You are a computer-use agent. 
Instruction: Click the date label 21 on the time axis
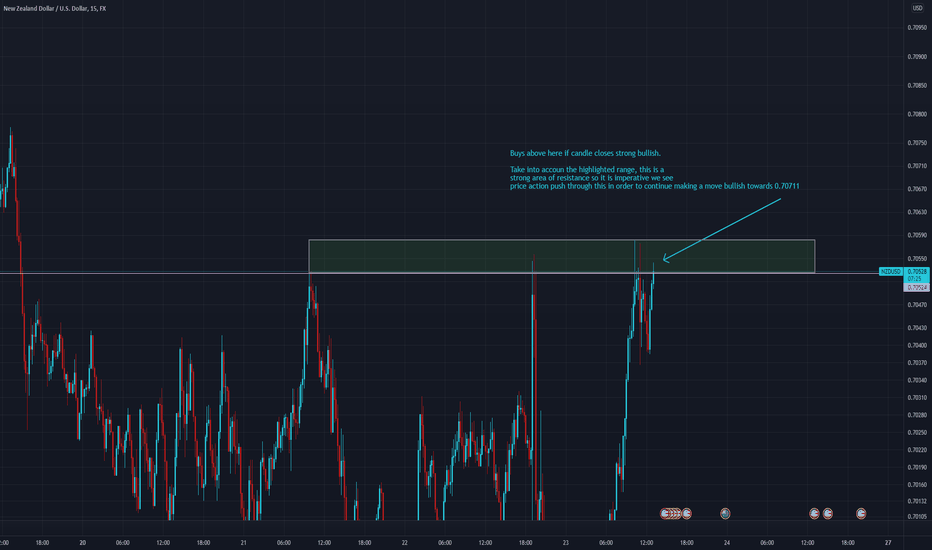click(x=244, y=542)
